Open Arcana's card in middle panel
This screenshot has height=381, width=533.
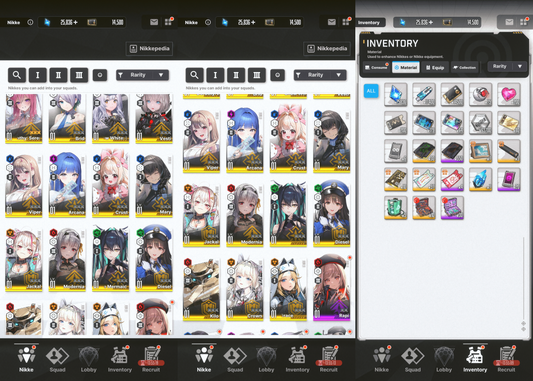245,140
